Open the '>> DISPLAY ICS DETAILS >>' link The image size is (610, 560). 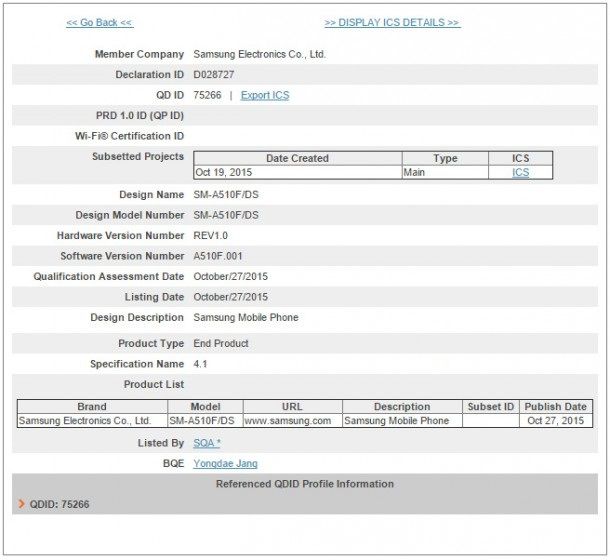pos(392,23)
